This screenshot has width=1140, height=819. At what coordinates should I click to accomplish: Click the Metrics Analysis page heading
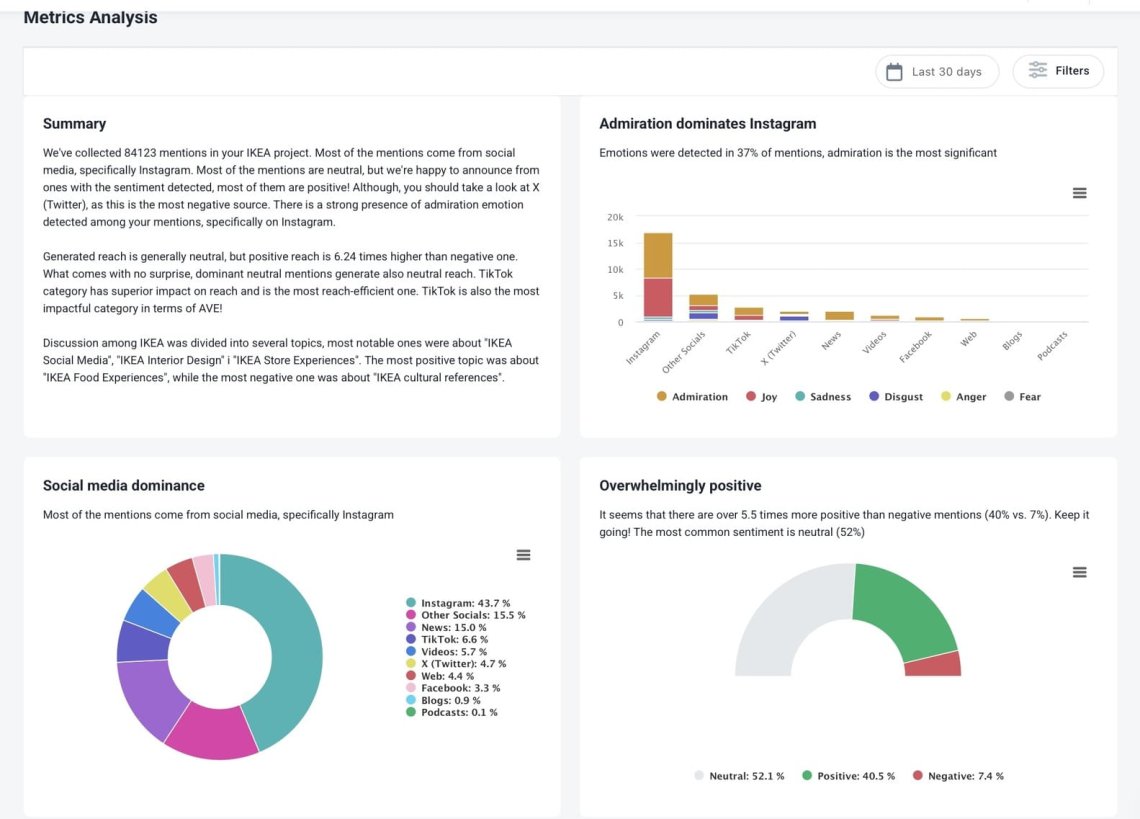[x=90, y=17]
